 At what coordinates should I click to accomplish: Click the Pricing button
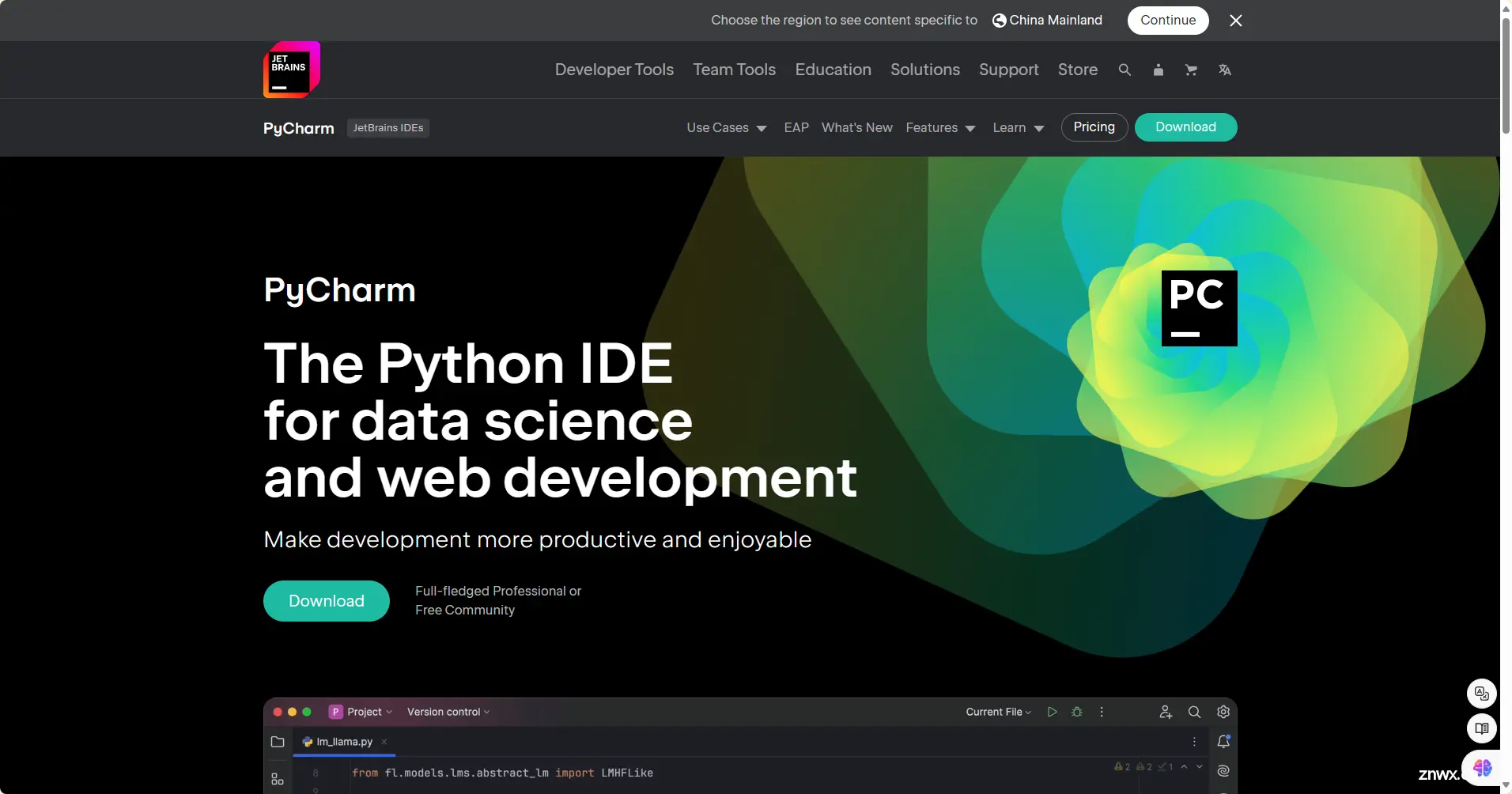1094,127
